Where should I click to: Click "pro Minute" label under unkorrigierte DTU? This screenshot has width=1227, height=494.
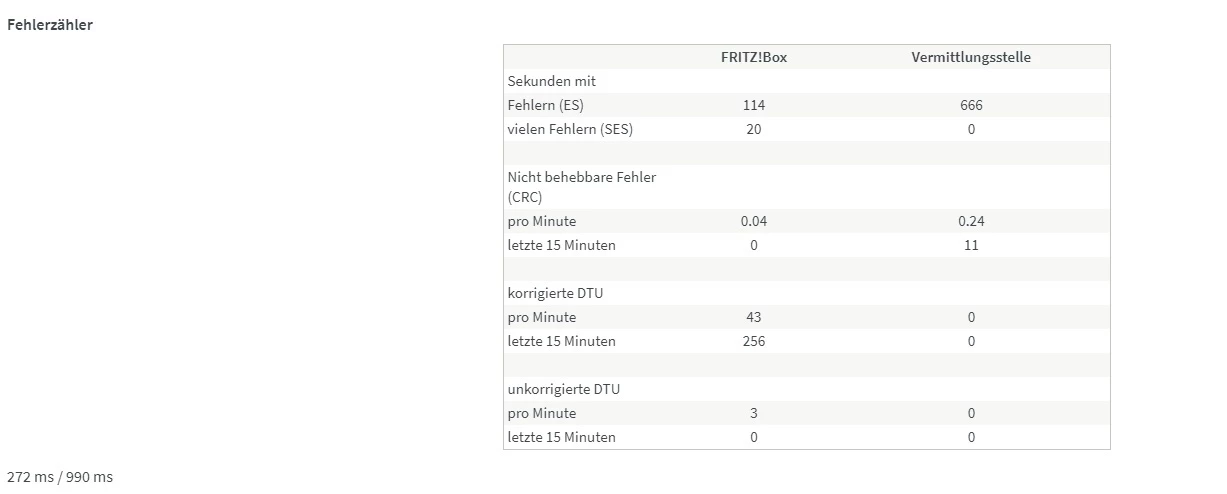541,413
